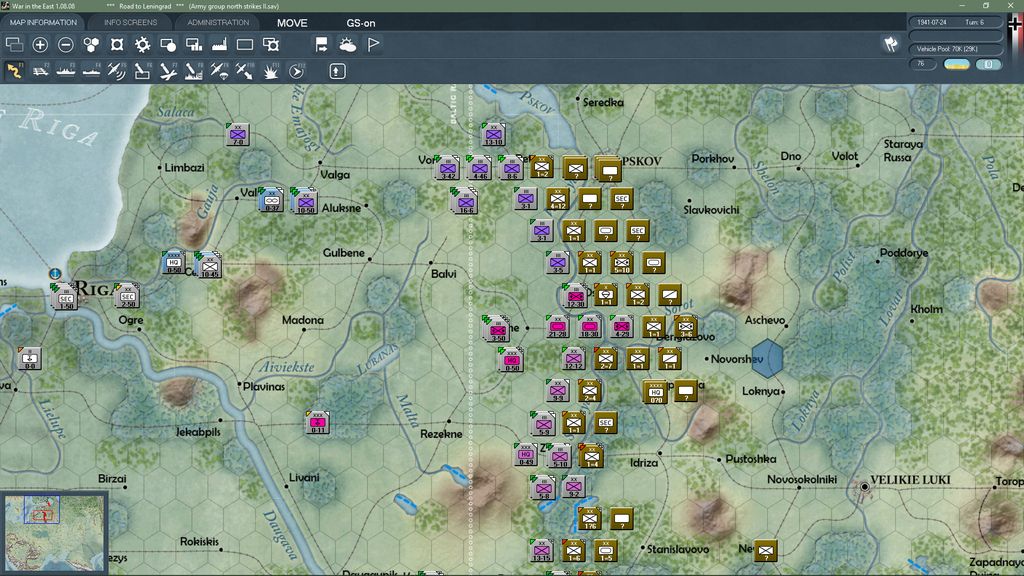The image size is (1024, 576).
Task: Click the iron cross side emblem
Action: pyautogui.click(x=1014, y=25)
